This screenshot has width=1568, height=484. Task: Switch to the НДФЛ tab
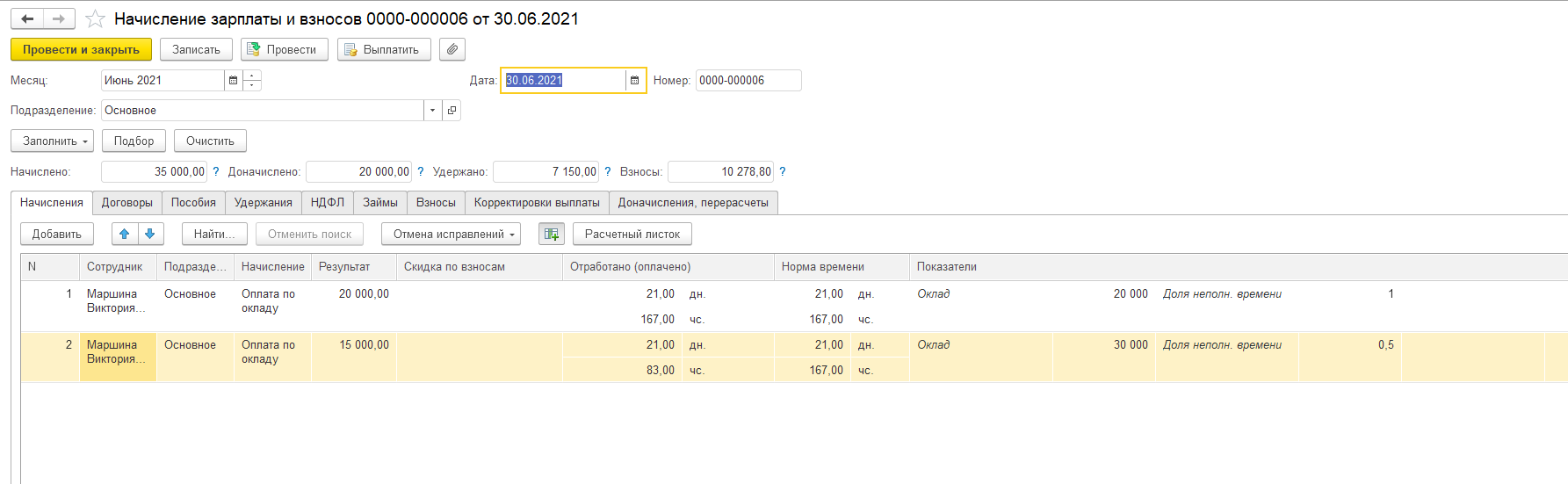327,203
